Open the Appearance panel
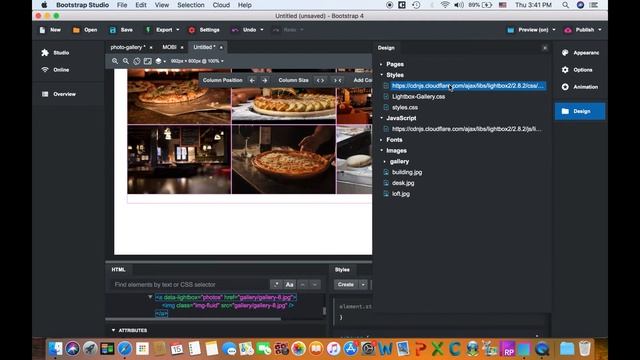This screenshot has width=640, height=360. click(580, 53)
